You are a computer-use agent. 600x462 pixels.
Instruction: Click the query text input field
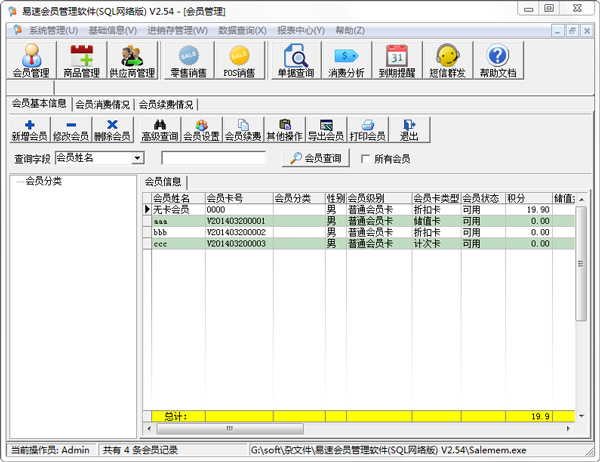[x=214, y=158]
